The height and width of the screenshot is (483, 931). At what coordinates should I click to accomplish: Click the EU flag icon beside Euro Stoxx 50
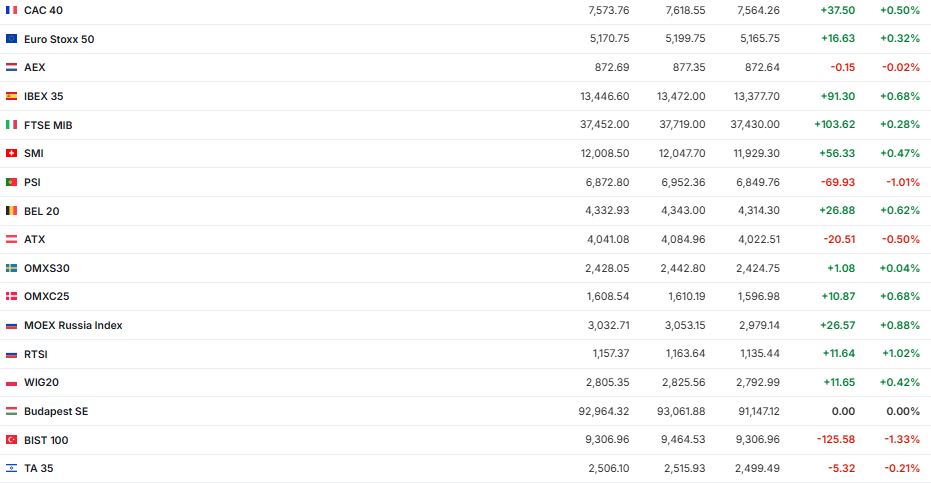[11, 39]
